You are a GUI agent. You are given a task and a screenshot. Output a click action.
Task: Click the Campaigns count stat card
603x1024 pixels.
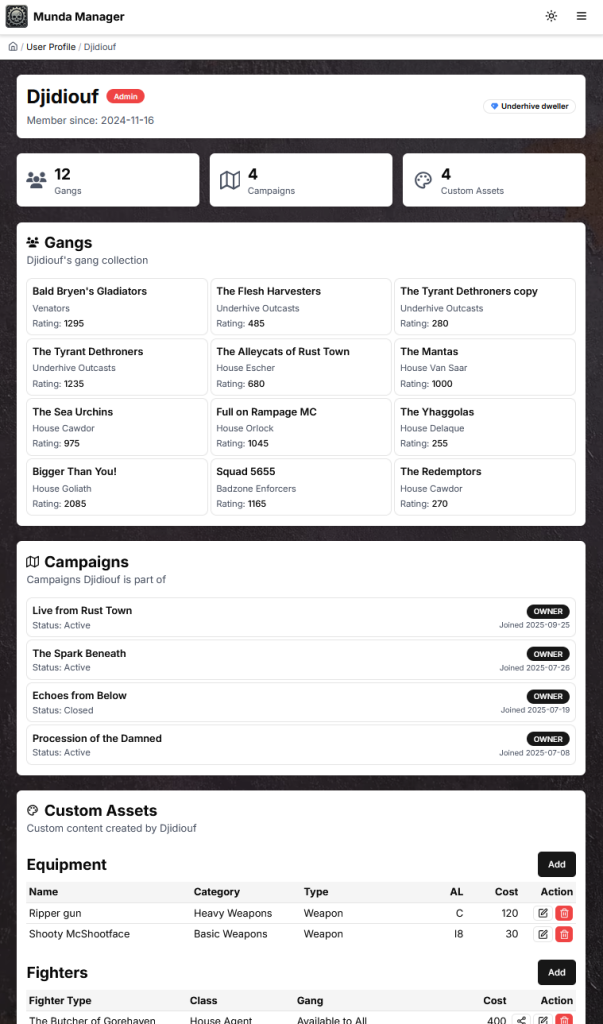click(300, 180)
